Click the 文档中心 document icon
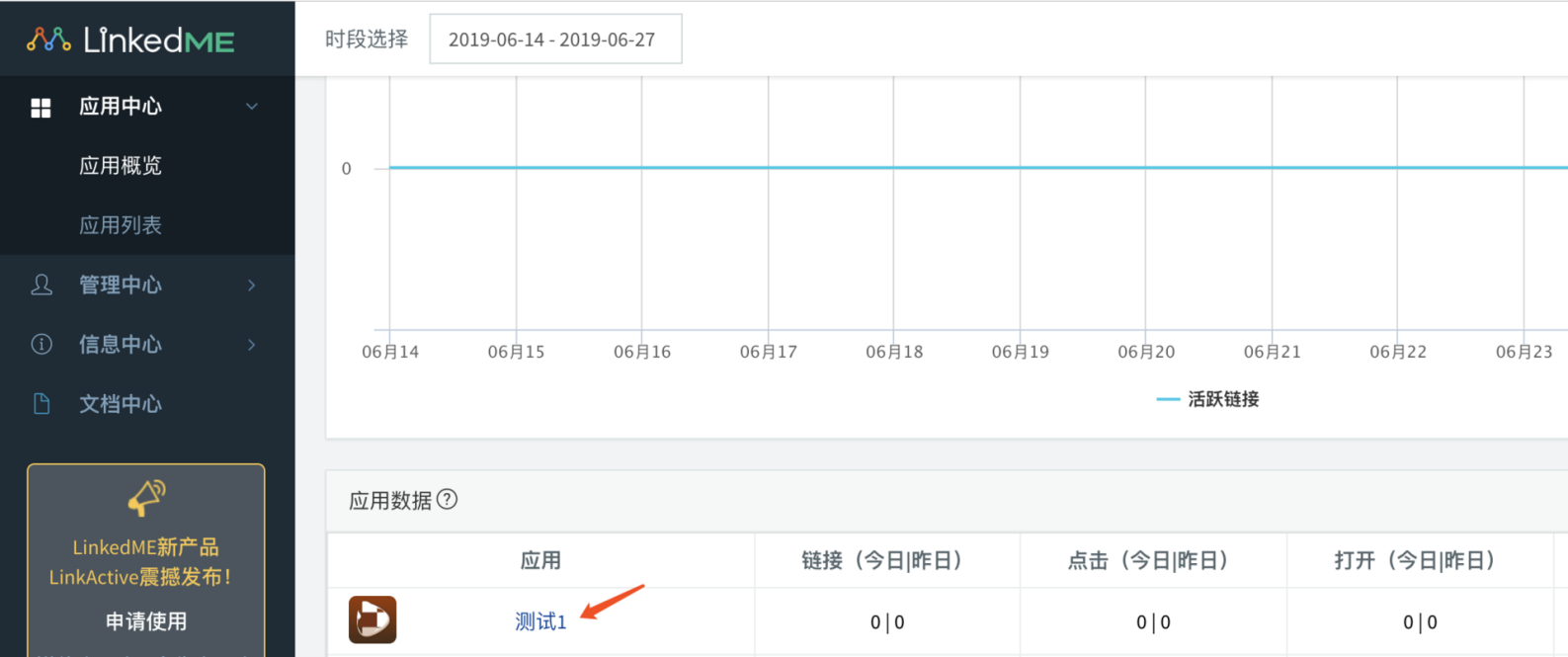 (41, 404)
